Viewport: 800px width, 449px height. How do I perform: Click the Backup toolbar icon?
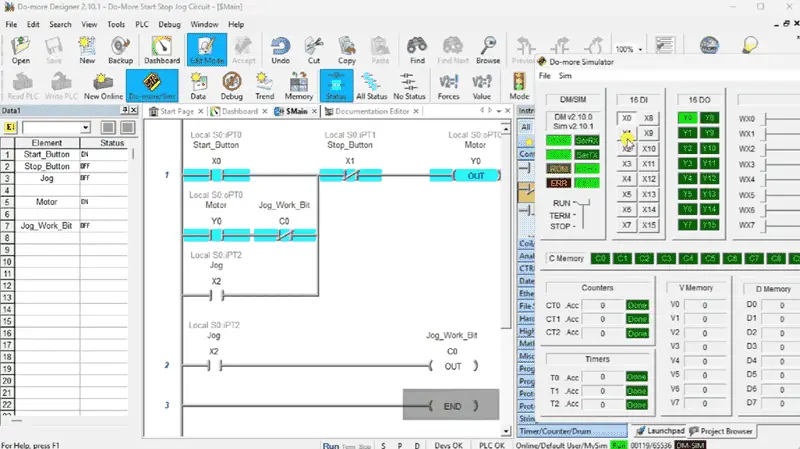tap(120, 50)
